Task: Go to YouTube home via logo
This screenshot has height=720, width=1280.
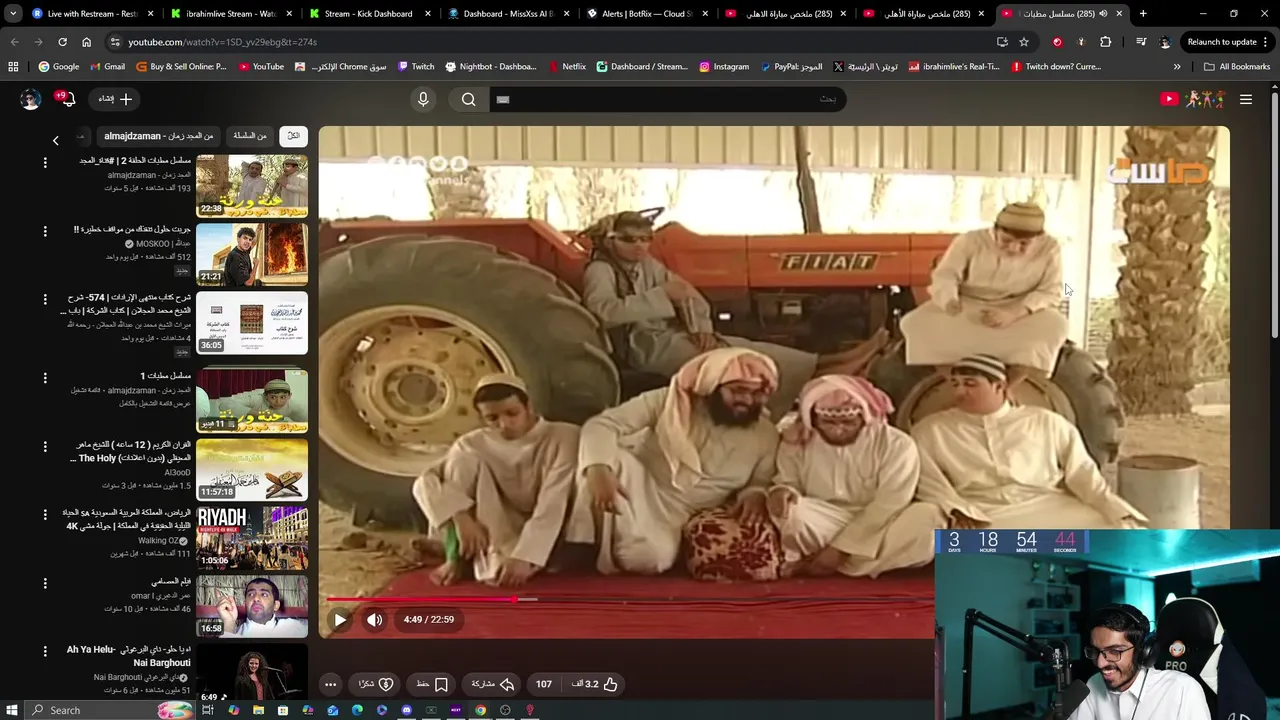Action: tap(1192, 99)
